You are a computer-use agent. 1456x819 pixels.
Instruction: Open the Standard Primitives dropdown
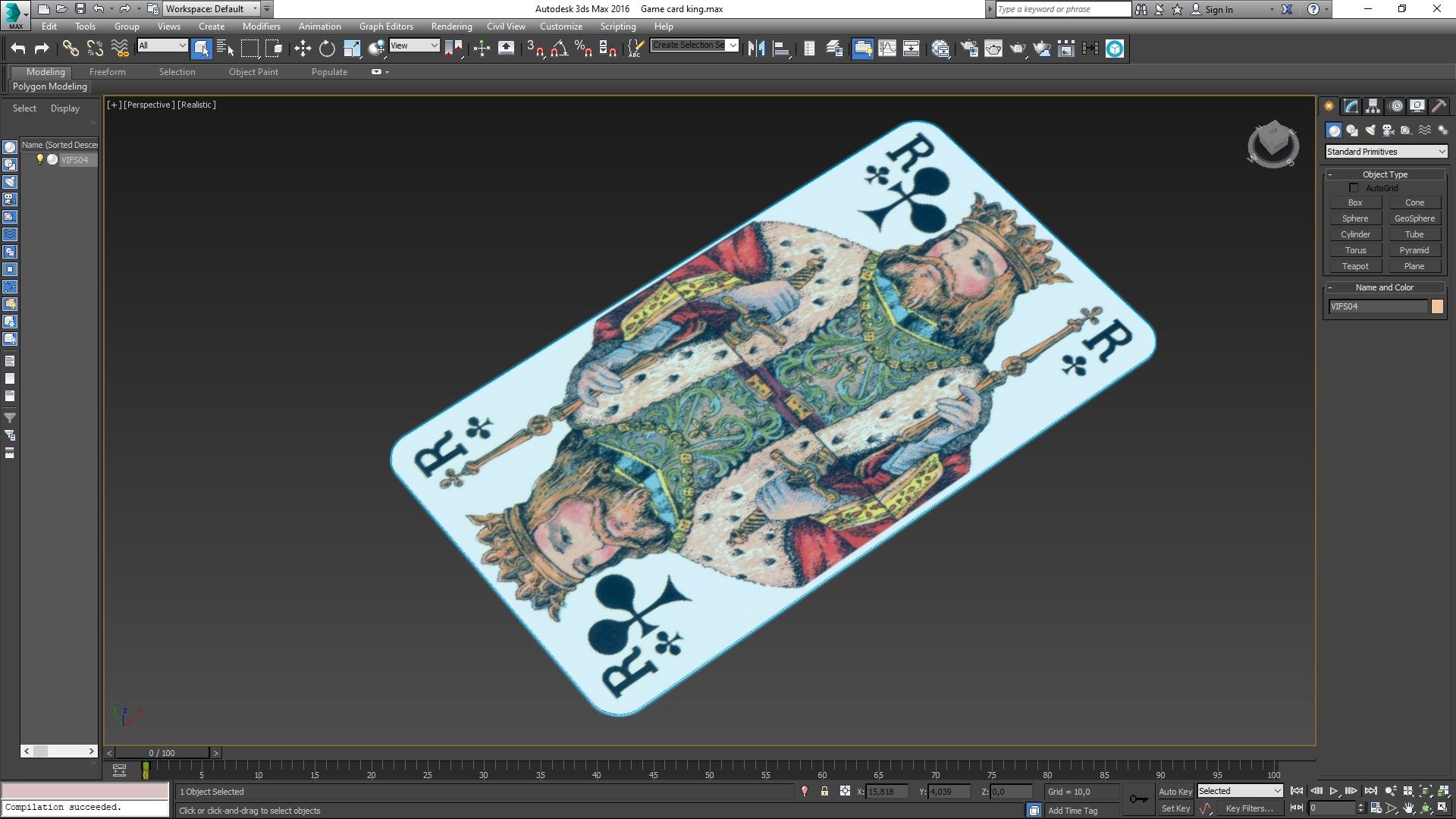coord(1386,152)
